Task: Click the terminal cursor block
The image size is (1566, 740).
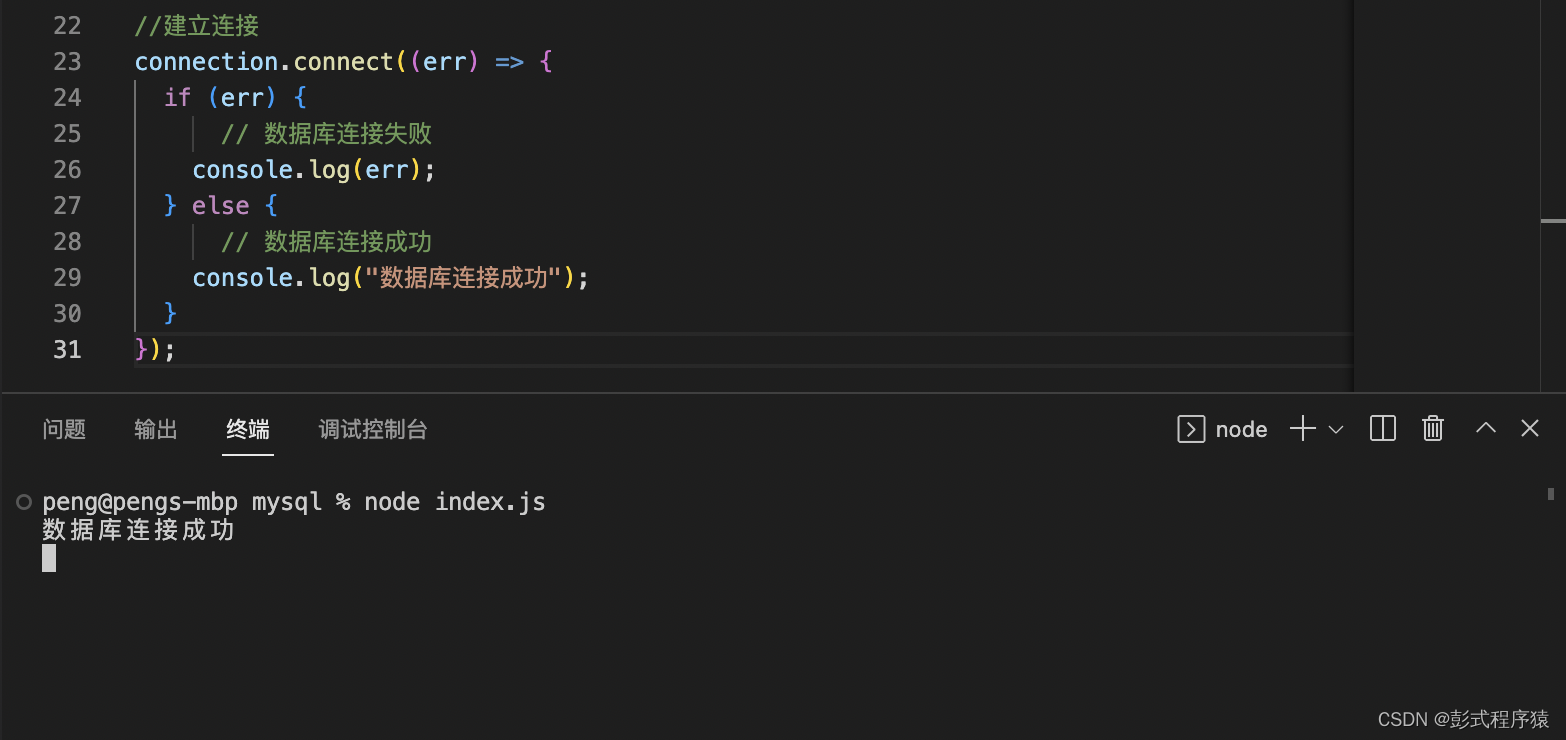Action: (x=49, y=558)
